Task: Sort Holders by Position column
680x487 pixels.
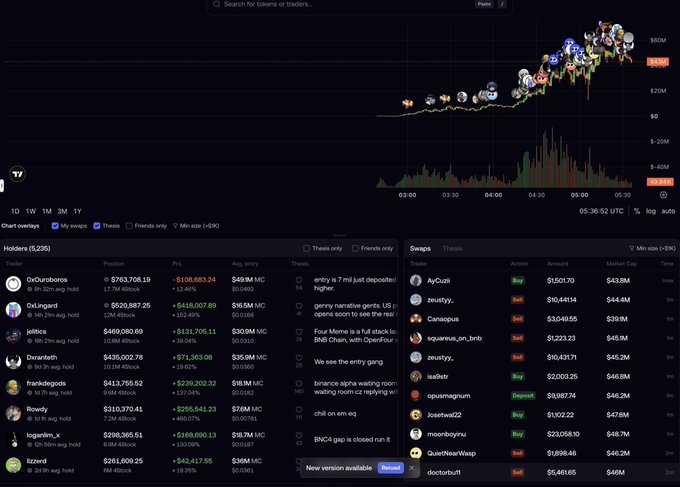Action: pos(114,264)
